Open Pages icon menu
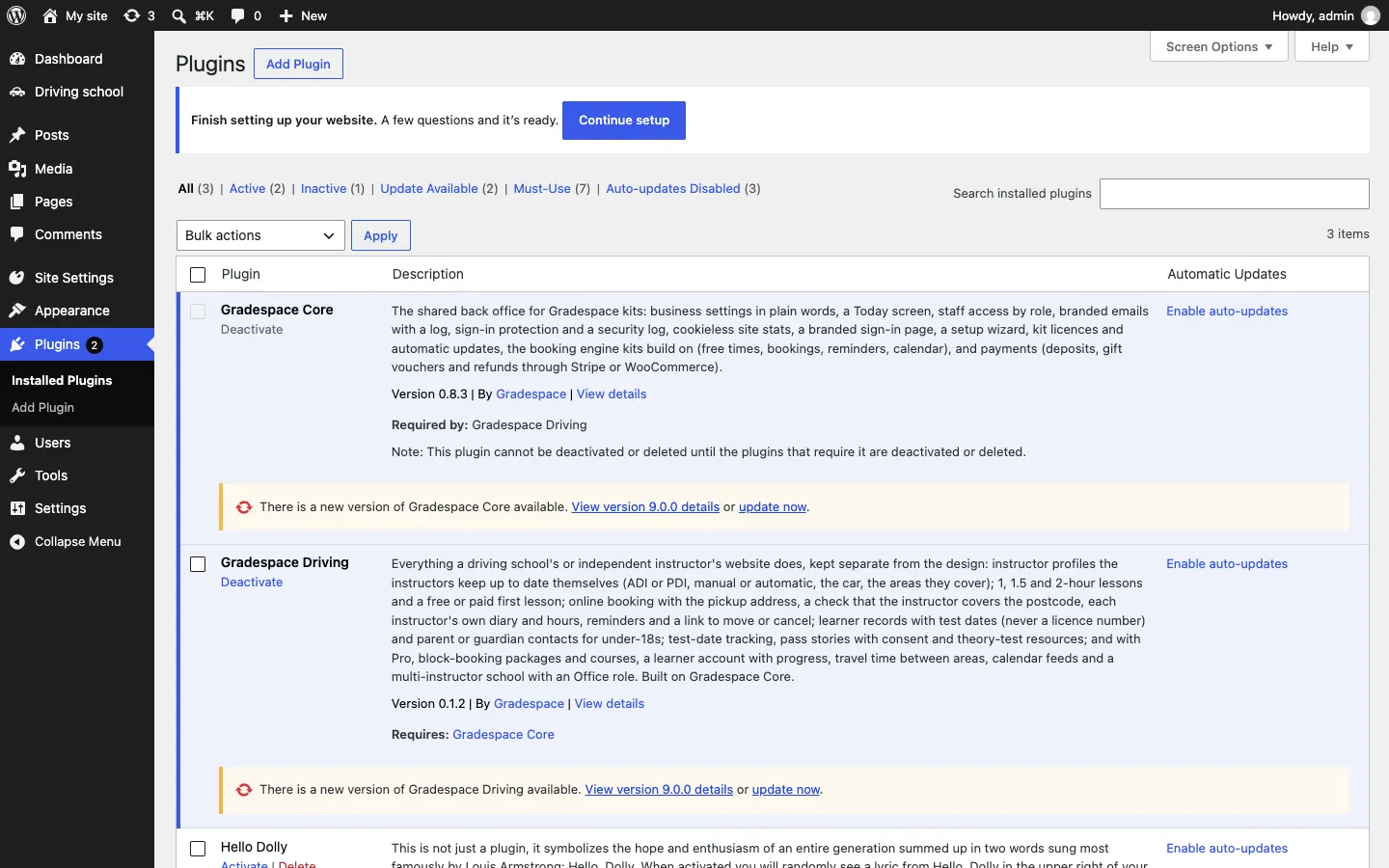This screenshot has height=868, width=1389. click(x=17, y=202)
